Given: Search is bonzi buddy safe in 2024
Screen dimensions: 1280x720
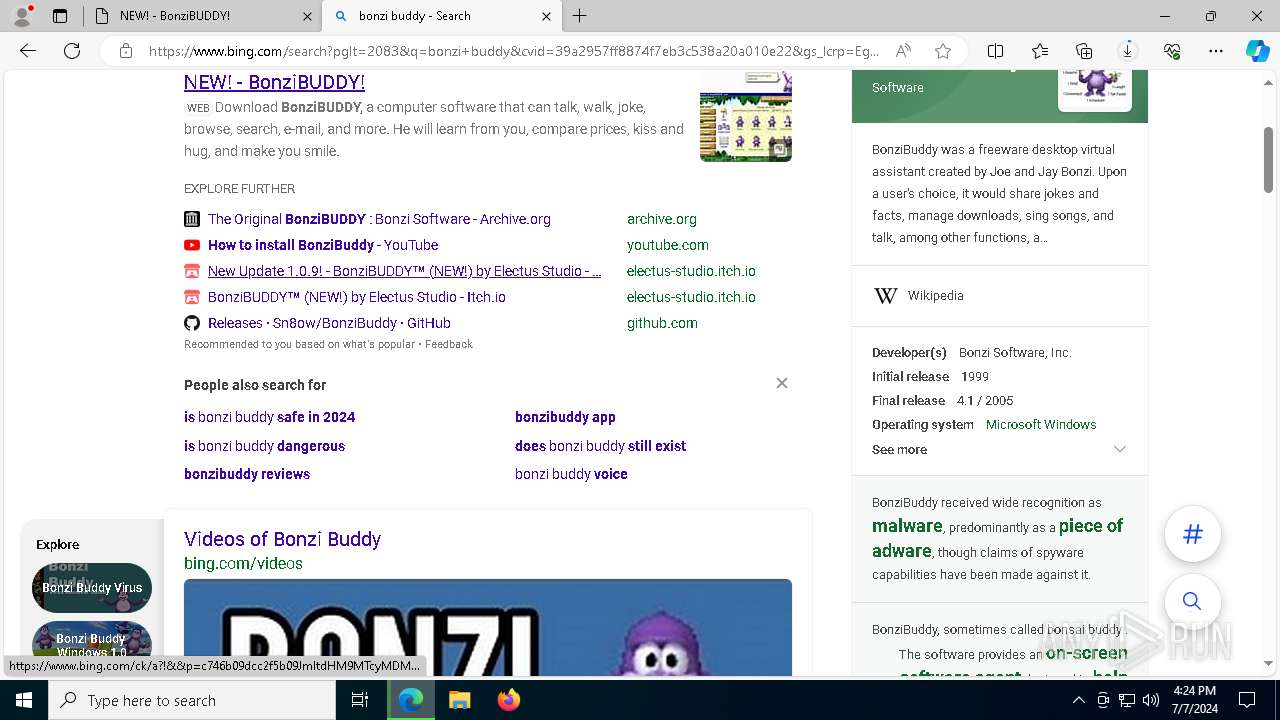Looking at the screenshot, I should pyautogui.click(x=269, y=417).
